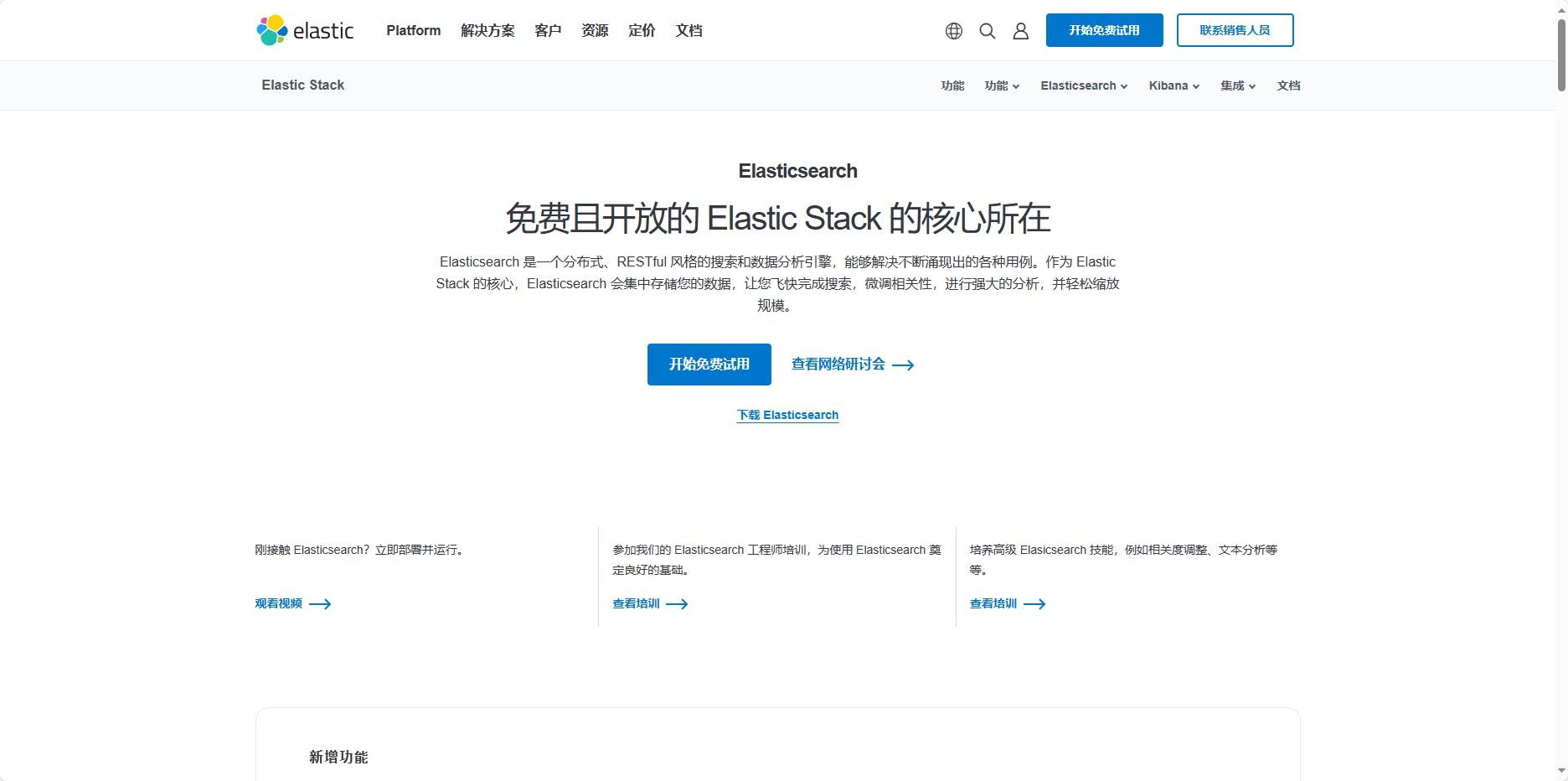
Task: Open the 解决方案 menu
Action: pos(487,30)
